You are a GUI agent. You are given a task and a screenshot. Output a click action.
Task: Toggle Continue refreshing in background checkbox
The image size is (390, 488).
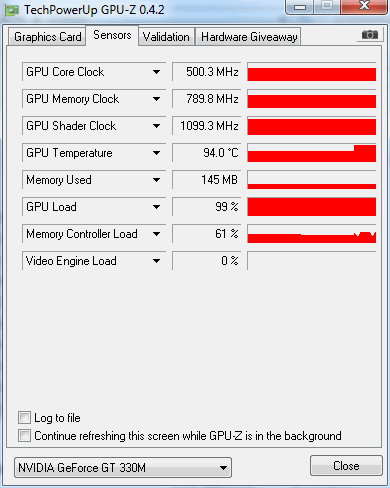pos(24,436)
